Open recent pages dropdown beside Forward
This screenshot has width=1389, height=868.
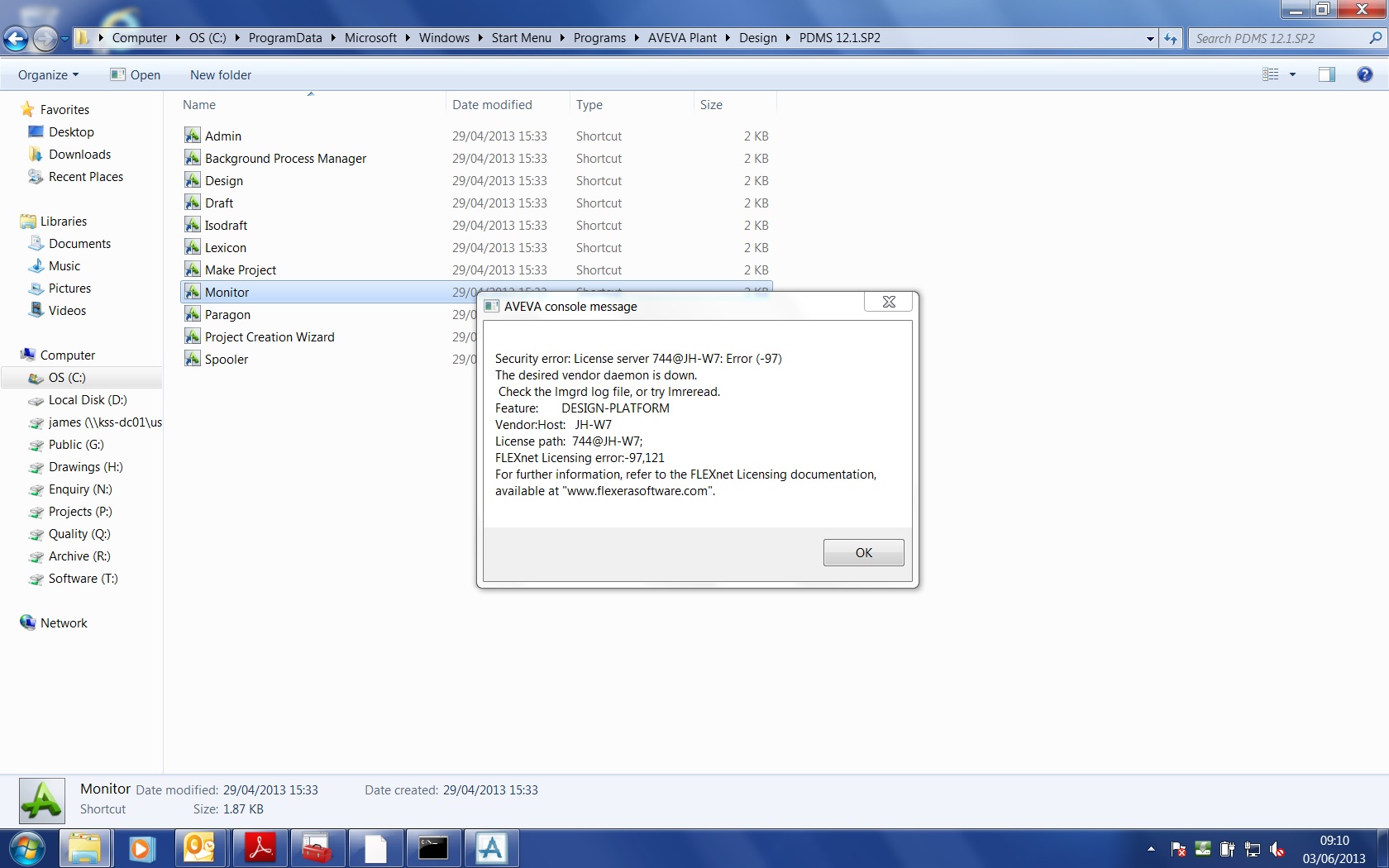coord(64,38)
